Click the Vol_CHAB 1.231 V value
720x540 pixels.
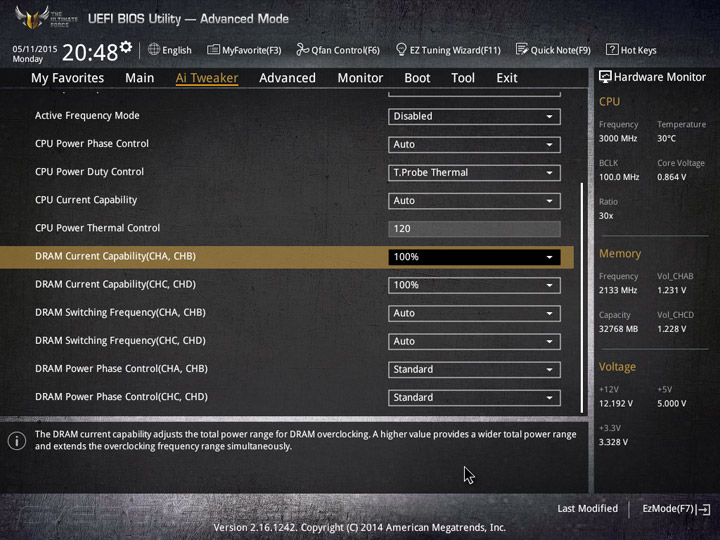671,291
